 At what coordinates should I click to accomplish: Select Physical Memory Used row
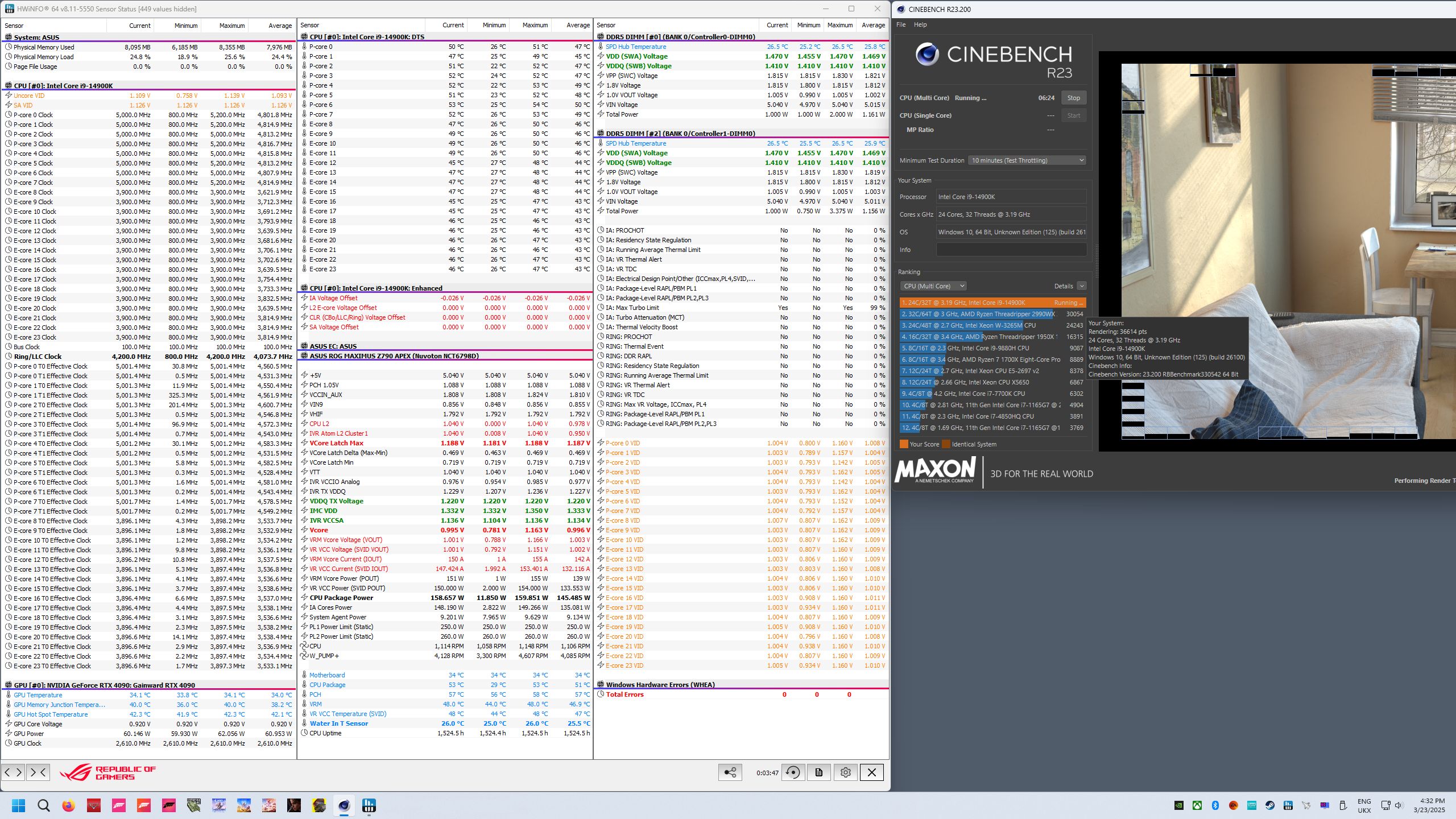pos(149,47)
